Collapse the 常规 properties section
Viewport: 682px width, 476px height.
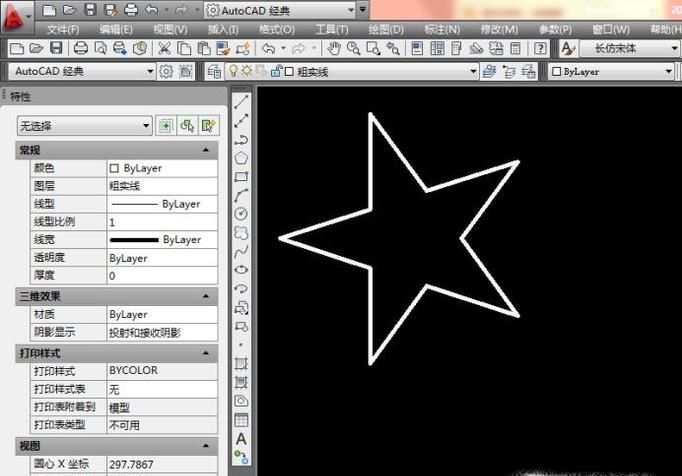[x=206, y=150]
